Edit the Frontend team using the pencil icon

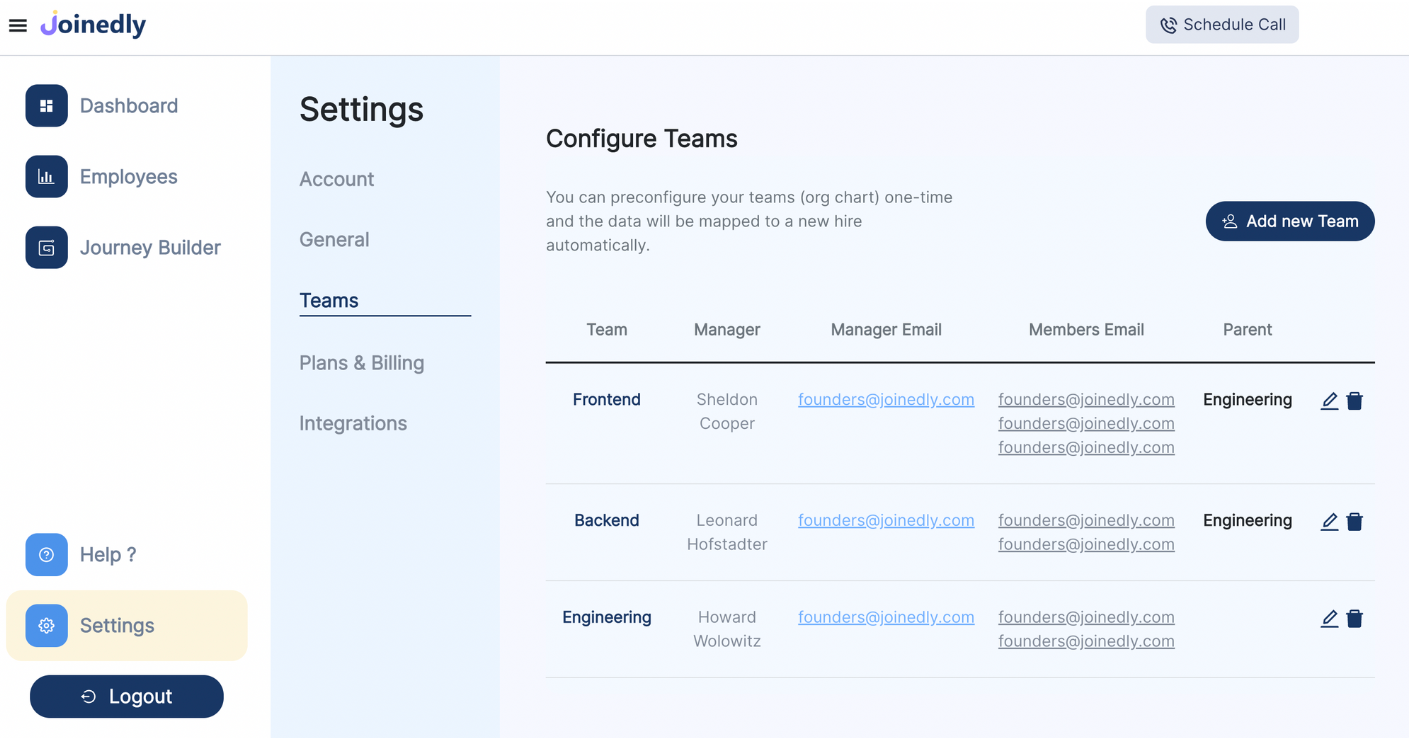click(1329, 400)
